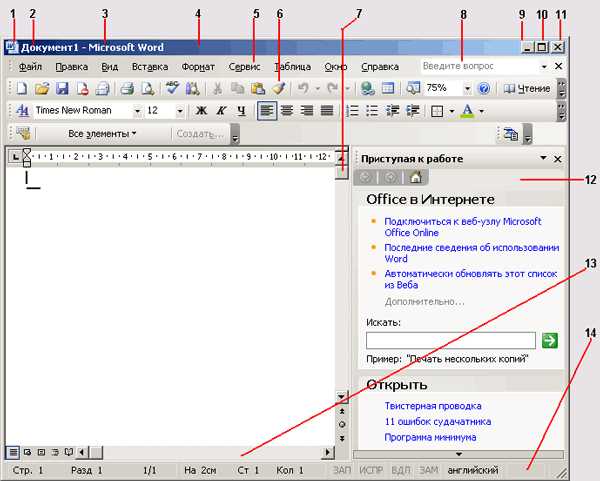Click the Окно menu
This screenshot has height=481, width=600.
336,67
